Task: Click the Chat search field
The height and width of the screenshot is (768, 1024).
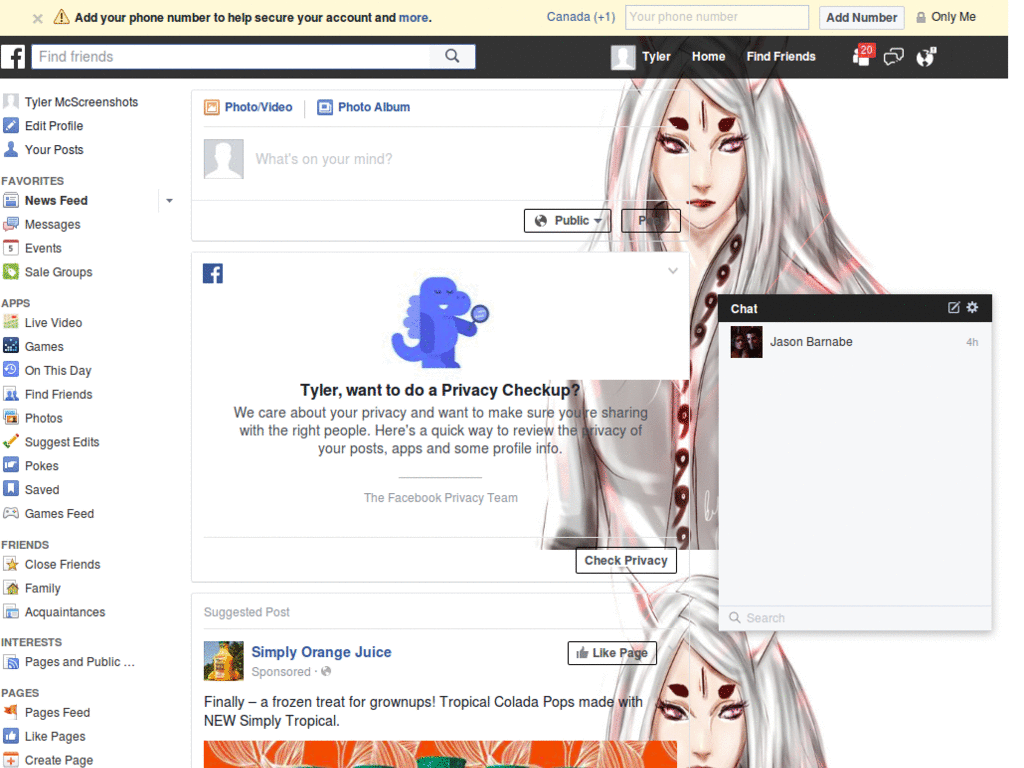Action: 855,618
